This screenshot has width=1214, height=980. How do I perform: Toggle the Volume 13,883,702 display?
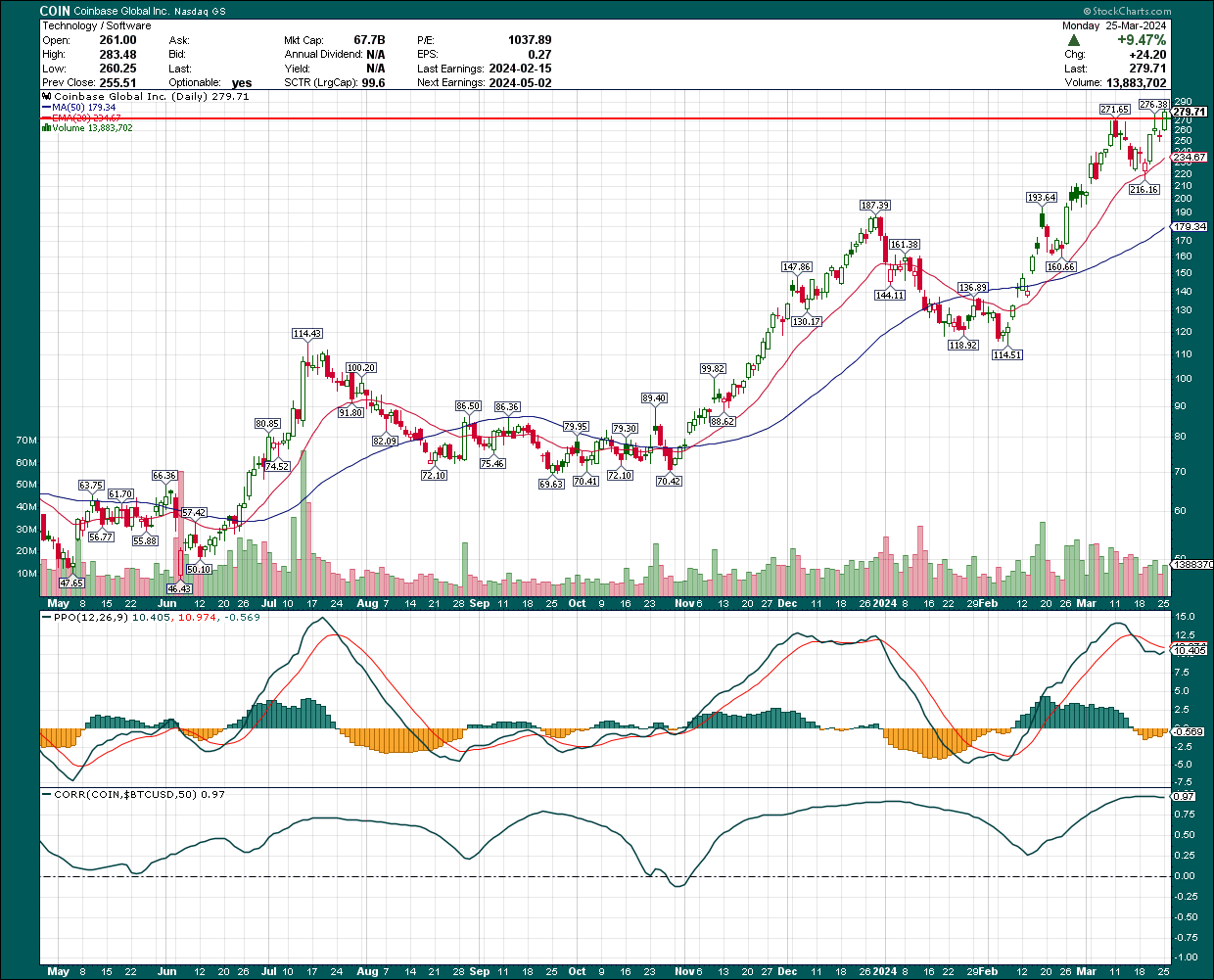[x=88, y=128]
